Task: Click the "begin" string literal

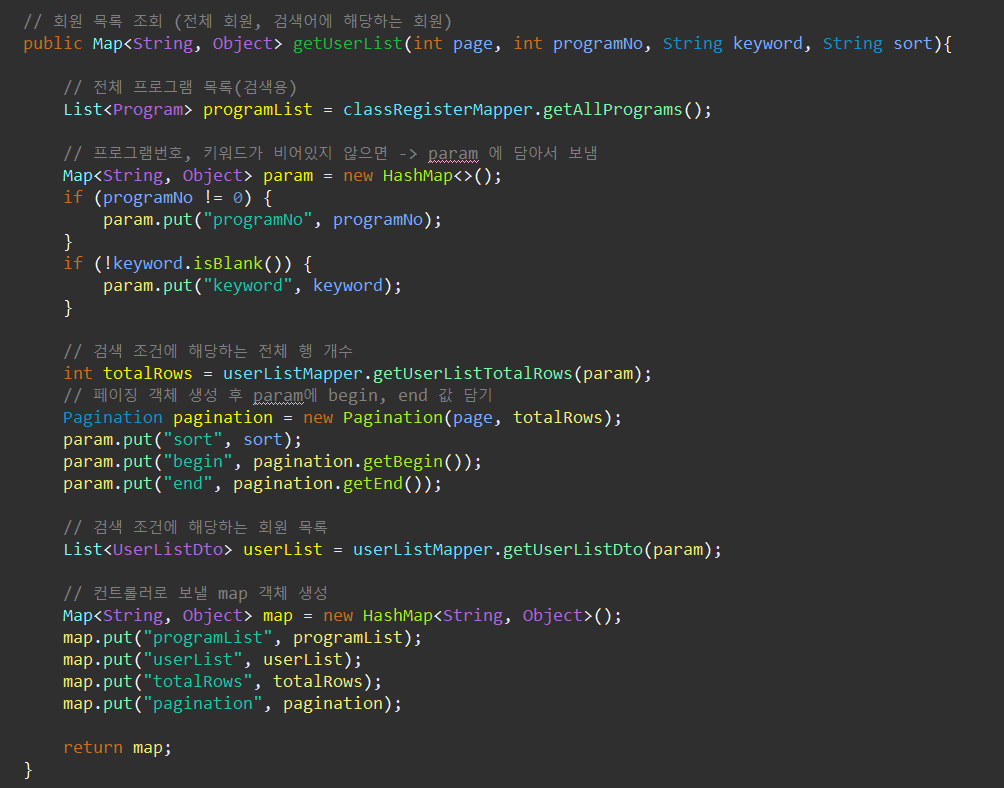Action: pyautogui.click(x=198, y=462)
